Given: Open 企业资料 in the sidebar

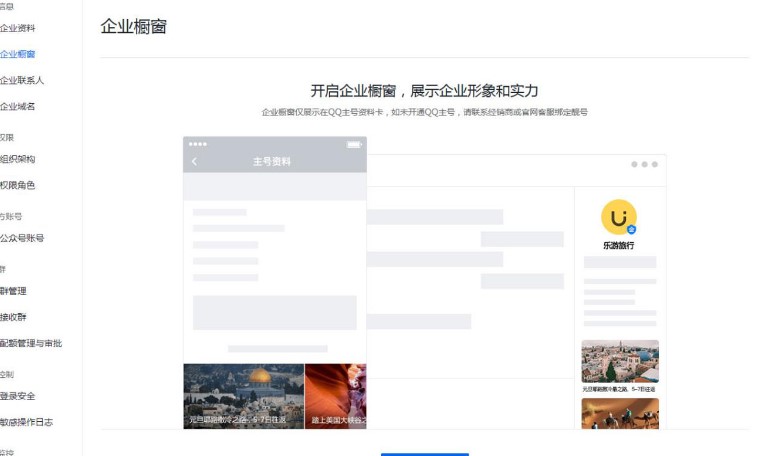Looking at the screenshot, I should [17, 28].
